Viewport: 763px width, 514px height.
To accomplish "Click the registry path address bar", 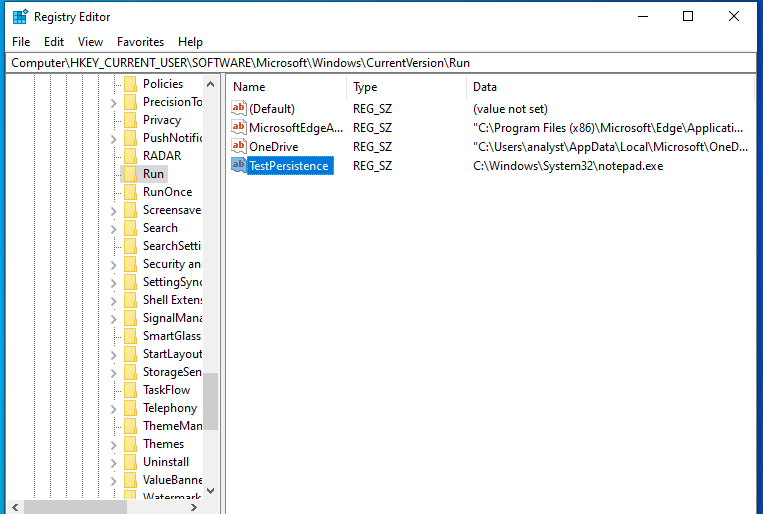I will point(380,62).
